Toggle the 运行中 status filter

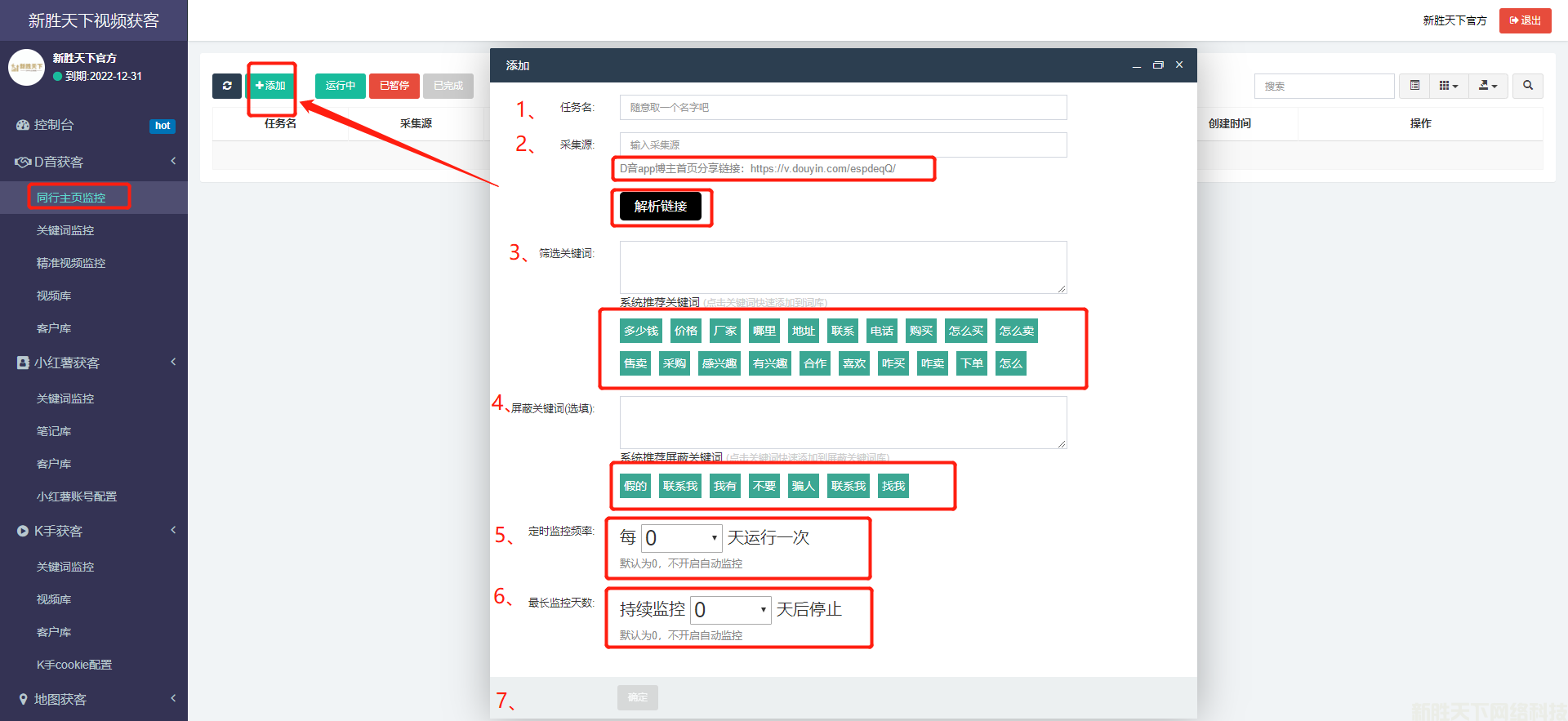pyautogui.click(x=341, y=86)
